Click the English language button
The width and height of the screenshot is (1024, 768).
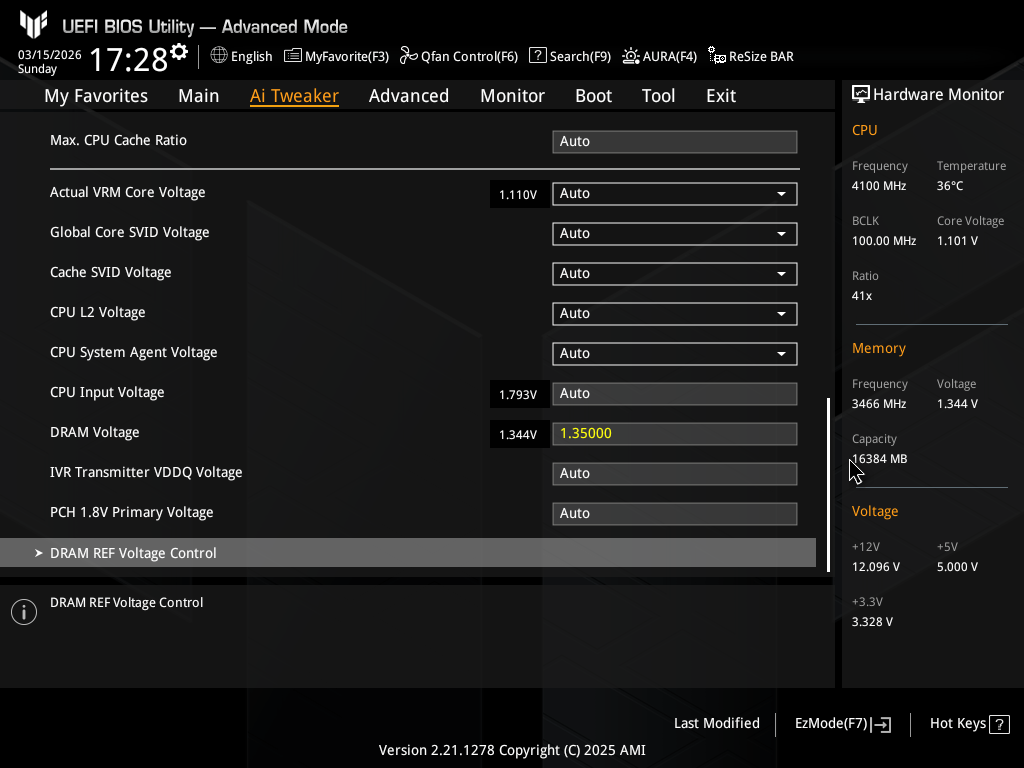[x=251, y=57]
